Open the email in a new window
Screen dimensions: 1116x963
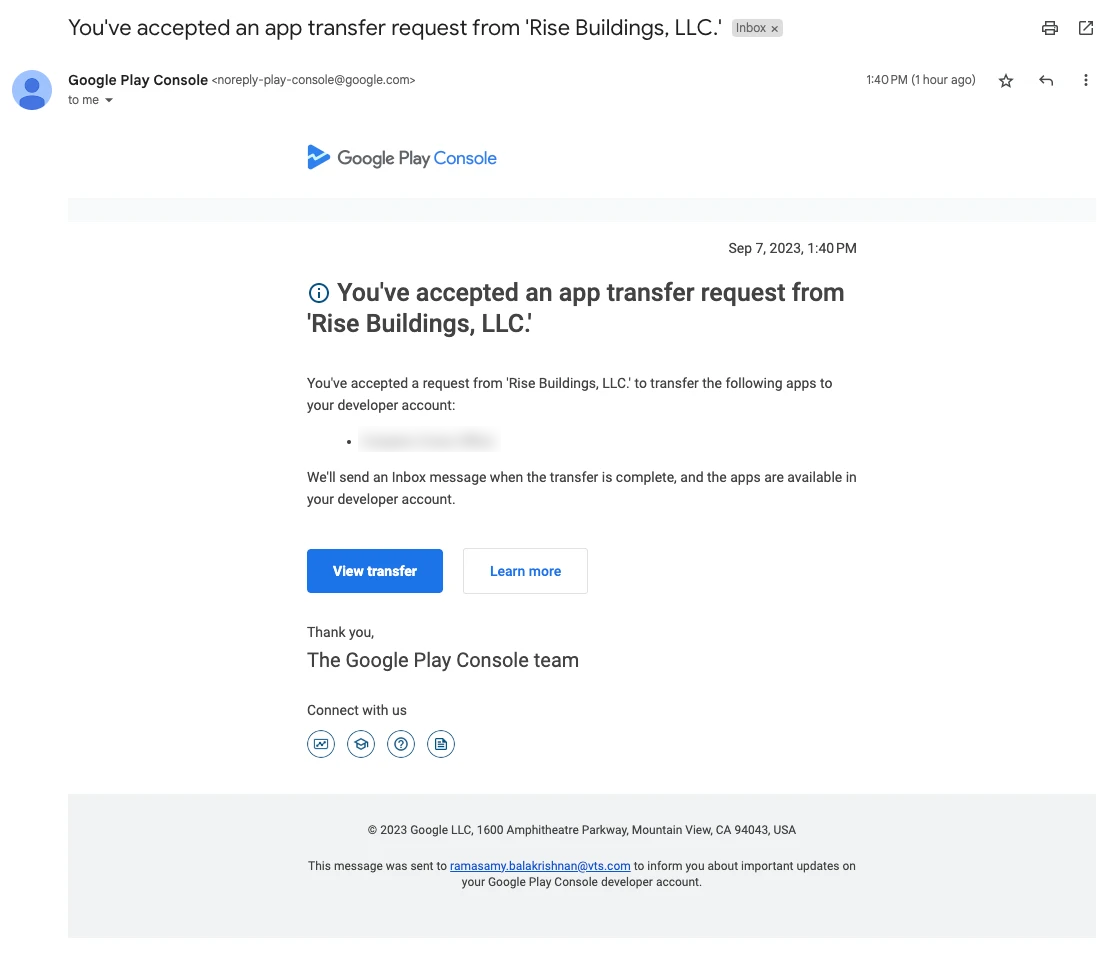coord(1085,28)
